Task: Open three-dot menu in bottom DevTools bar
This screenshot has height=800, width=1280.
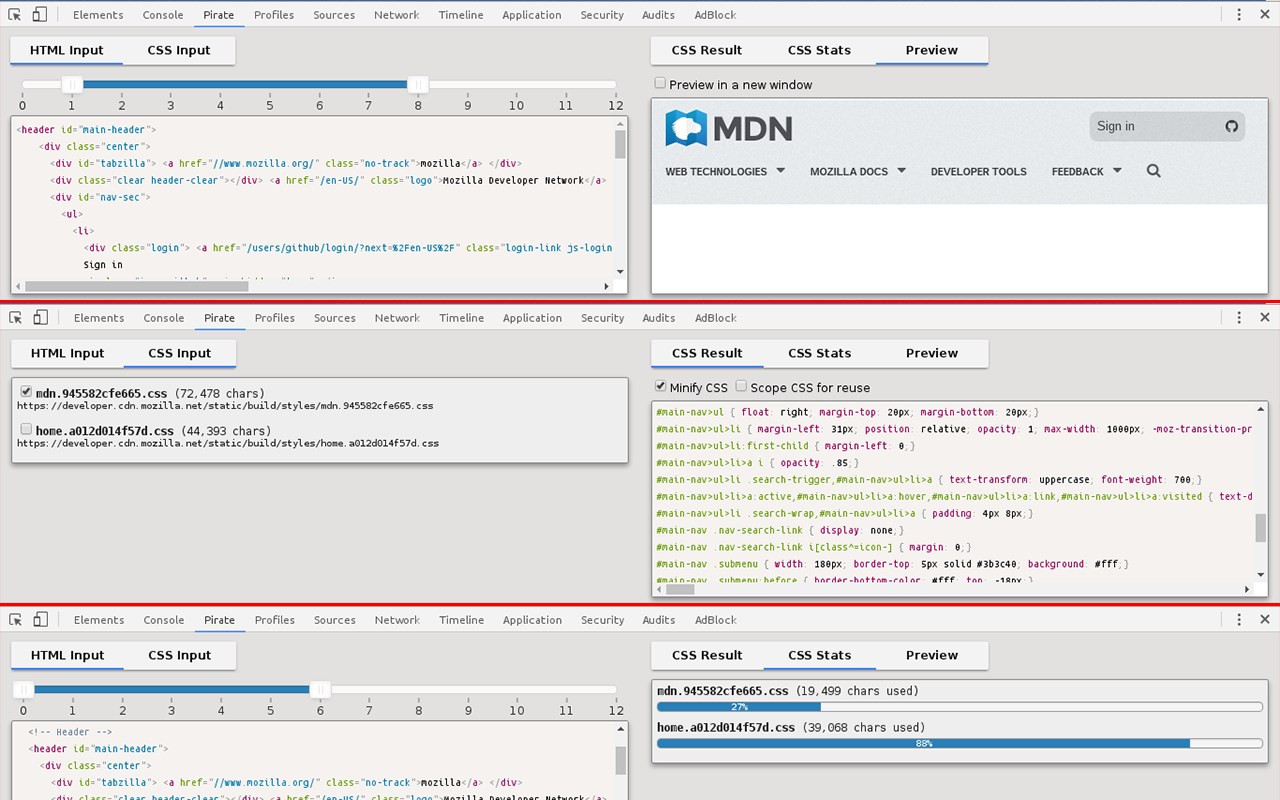Action: (x=1239, y=620)
